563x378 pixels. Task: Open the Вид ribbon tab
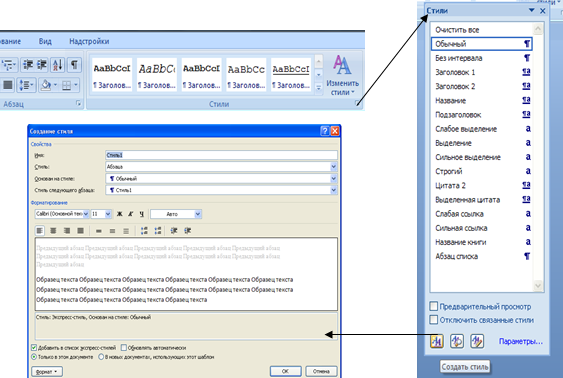pyautogui.click(x=45, y=41)
